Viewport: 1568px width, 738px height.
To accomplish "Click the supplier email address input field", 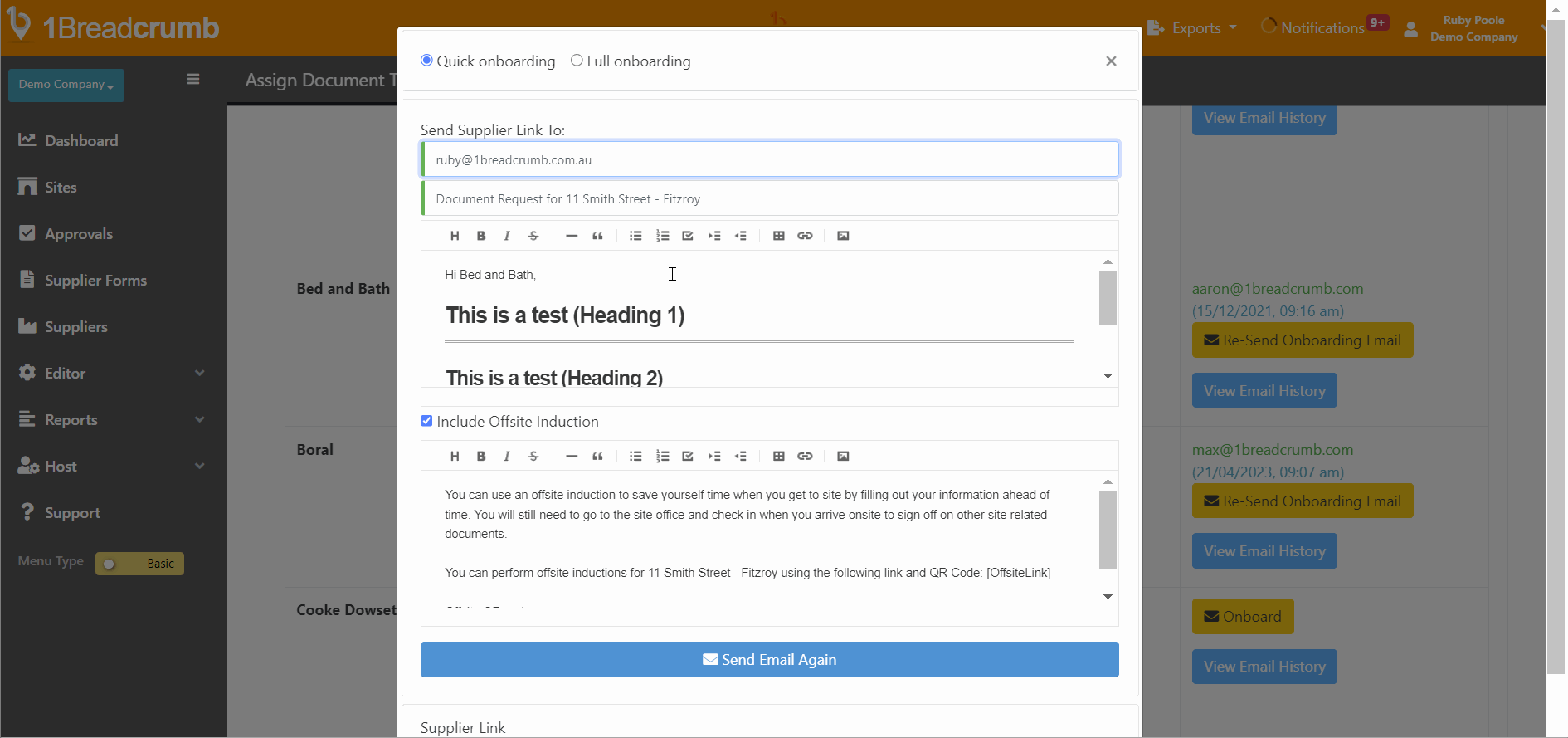I will click(769, 160).
